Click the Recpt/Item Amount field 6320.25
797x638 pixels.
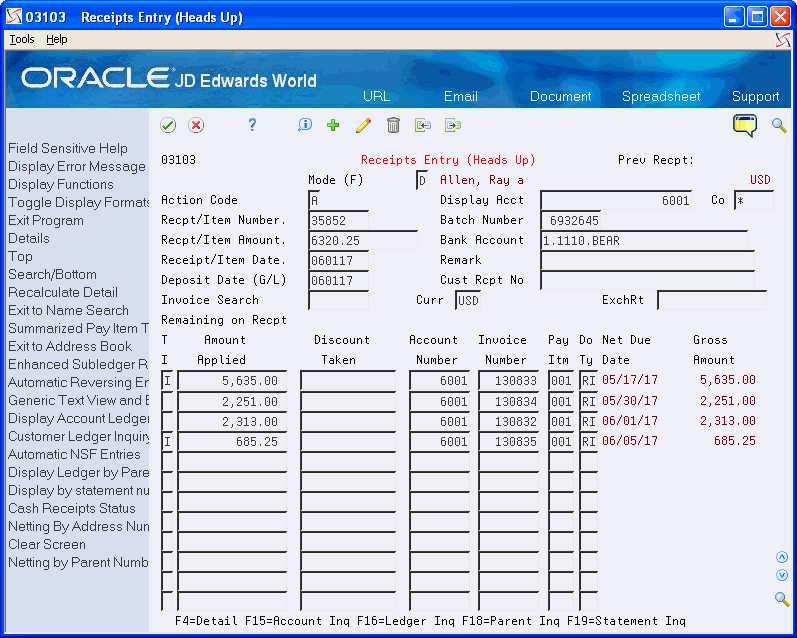[x=363, y=240]
